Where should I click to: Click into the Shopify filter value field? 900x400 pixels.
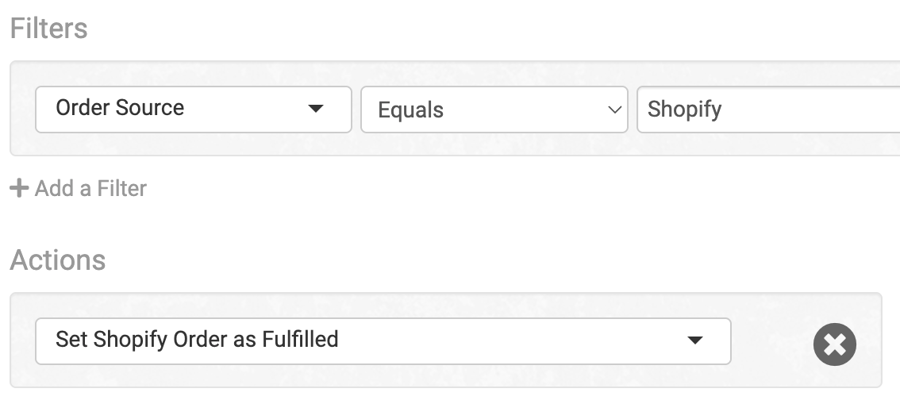769,110
